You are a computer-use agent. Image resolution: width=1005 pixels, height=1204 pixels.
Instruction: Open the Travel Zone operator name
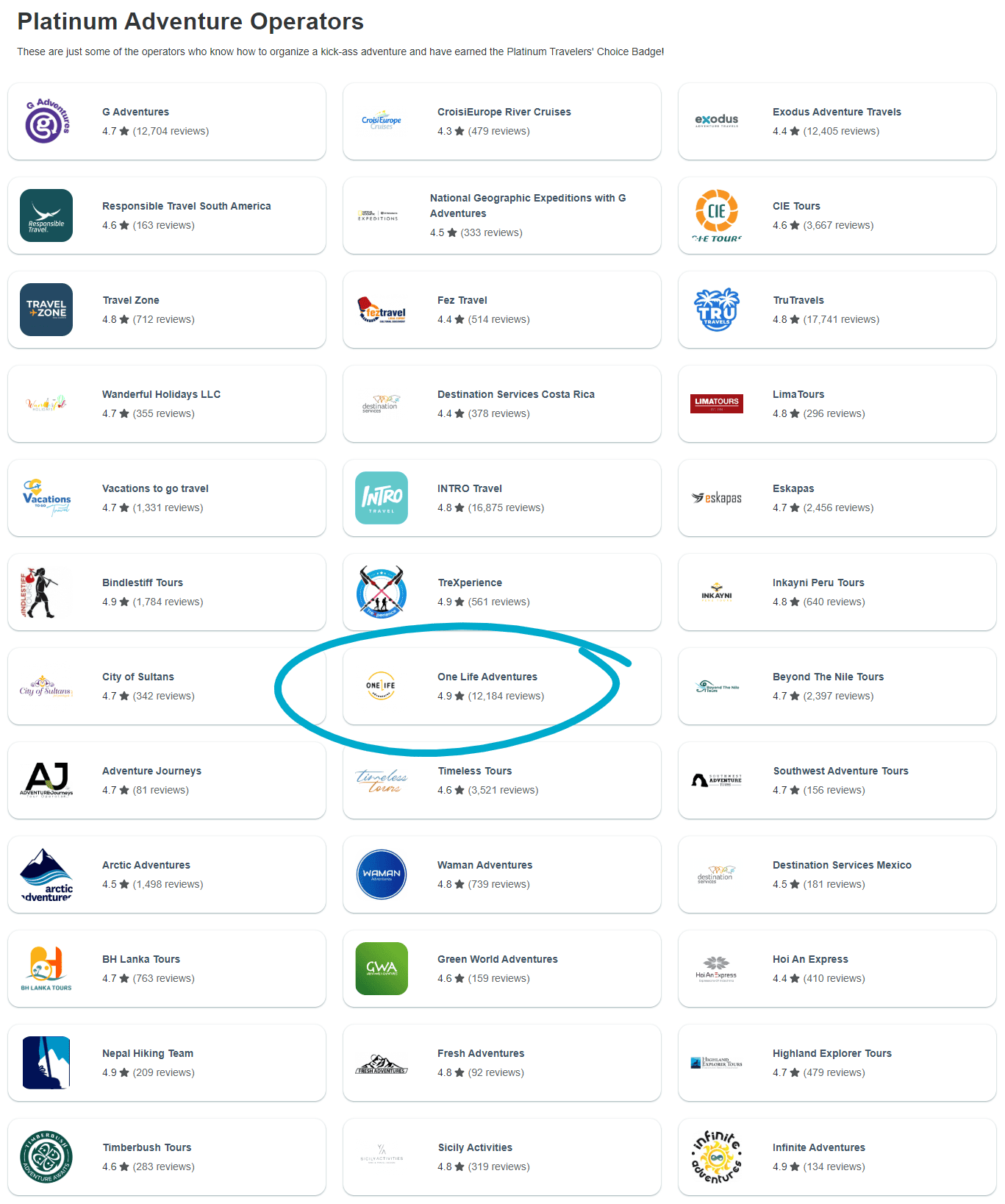(x=131, y=300)
